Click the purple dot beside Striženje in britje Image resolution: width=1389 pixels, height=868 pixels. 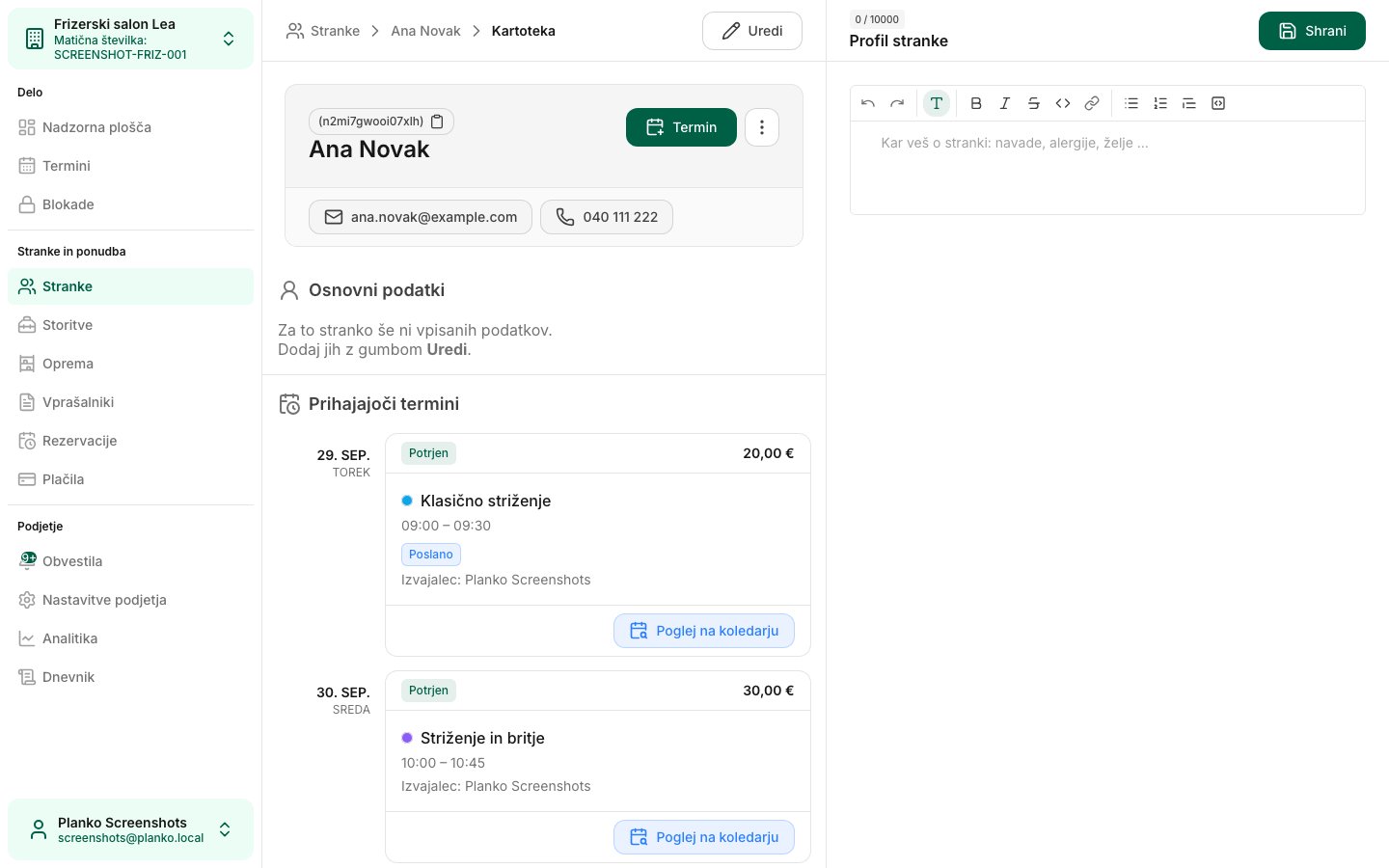[407, 738]
